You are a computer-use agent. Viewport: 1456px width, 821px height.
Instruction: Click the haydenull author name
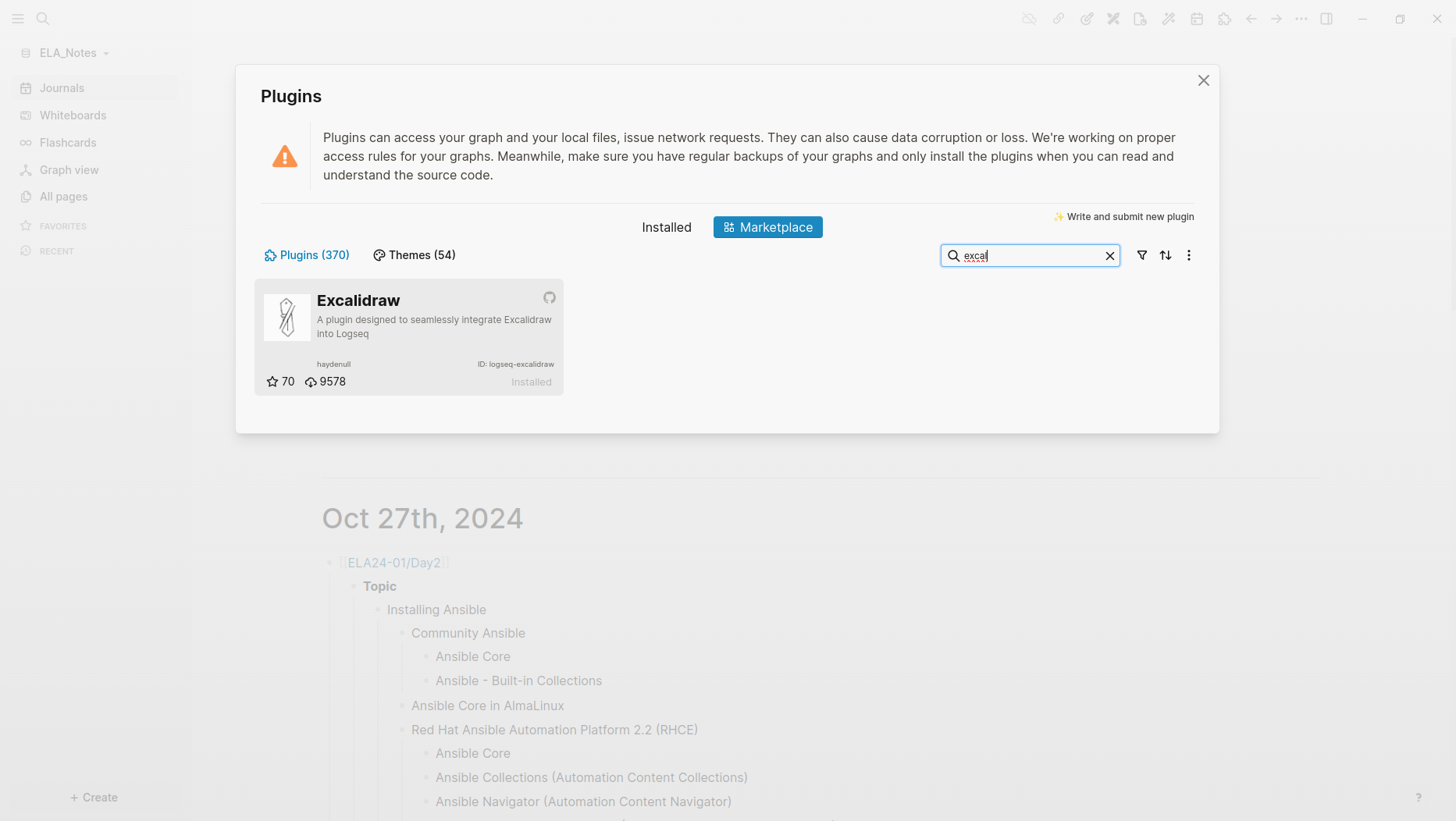tap(333, 364)
